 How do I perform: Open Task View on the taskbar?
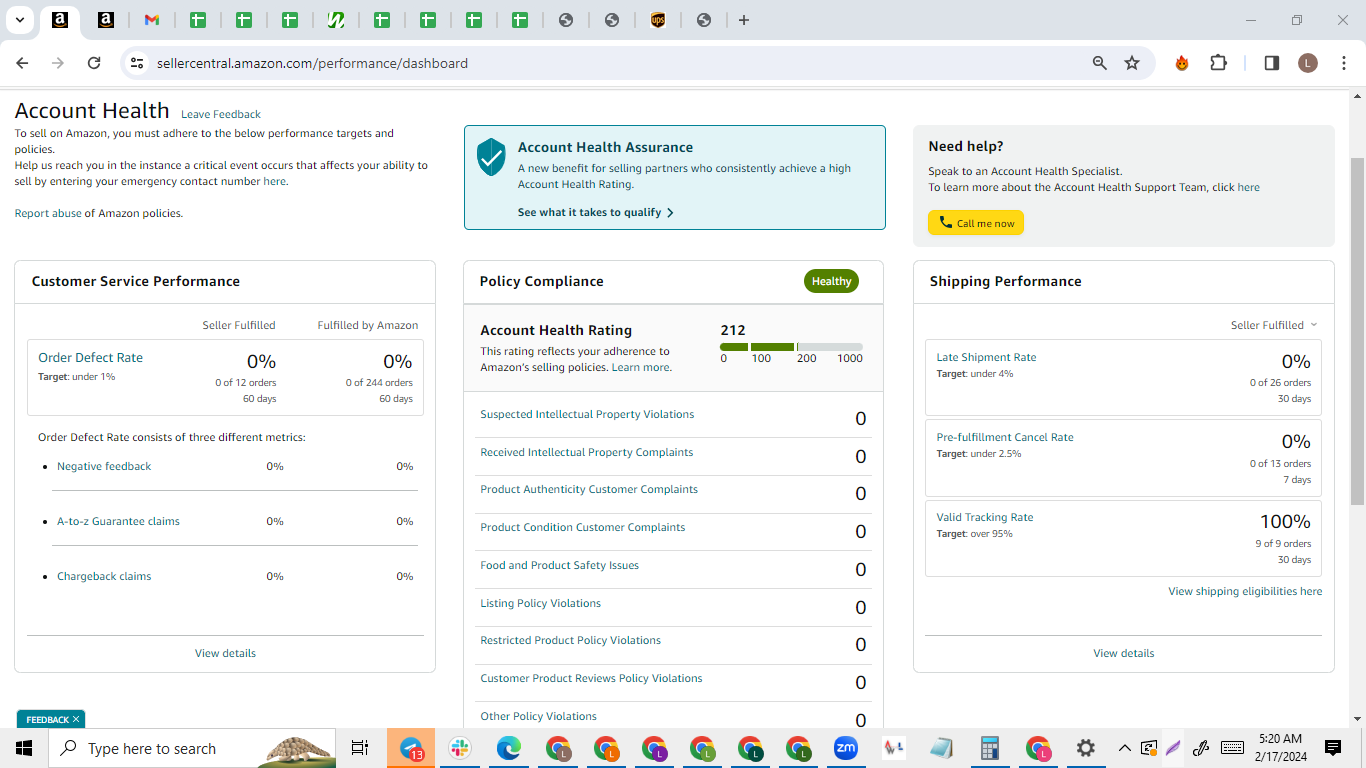pos(360,748)
